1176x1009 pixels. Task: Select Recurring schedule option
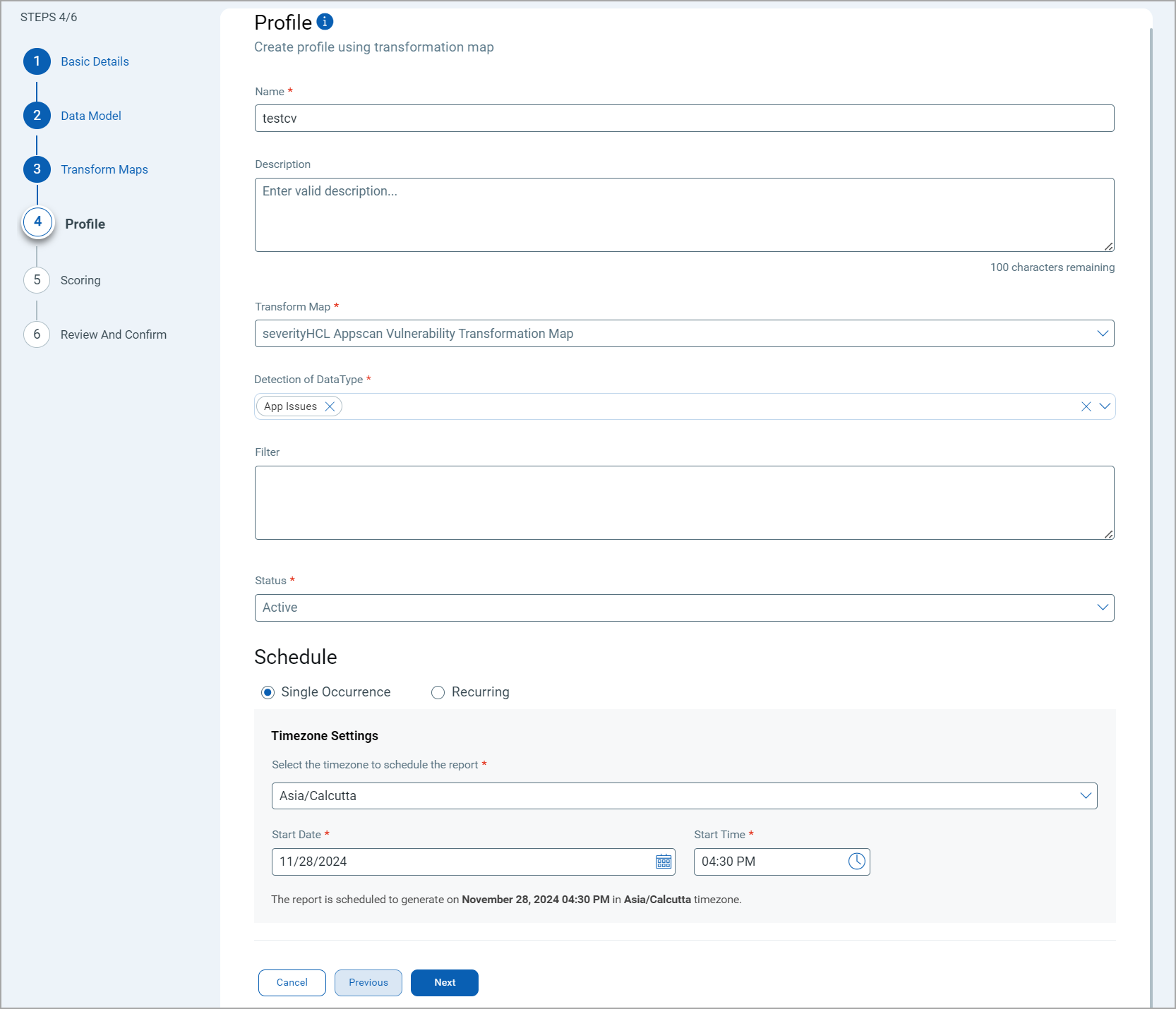click(438, 692)
